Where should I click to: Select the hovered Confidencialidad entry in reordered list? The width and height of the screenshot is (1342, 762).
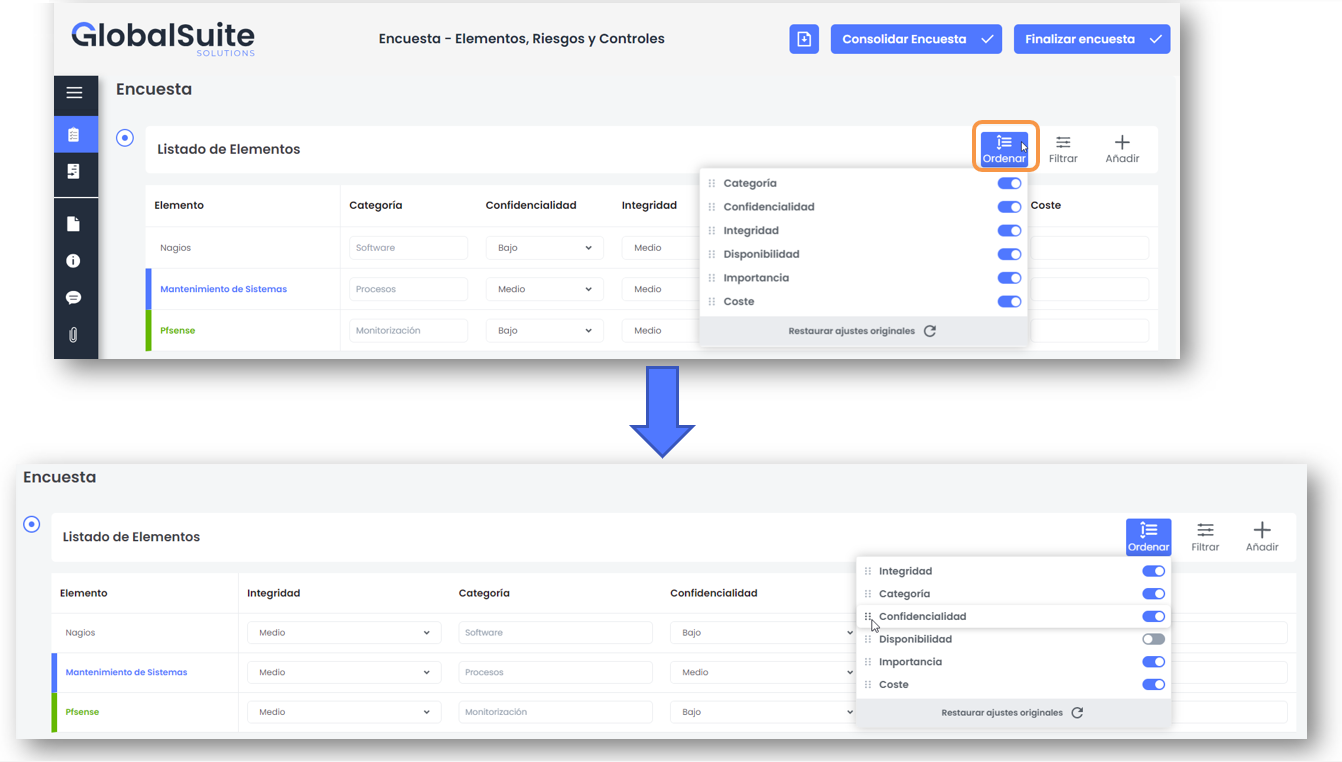(922, 617)
